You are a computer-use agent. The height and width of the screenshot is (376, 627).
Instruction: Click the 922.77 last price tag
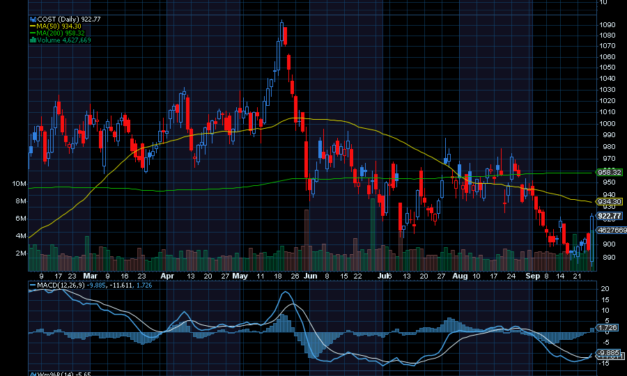609,216
